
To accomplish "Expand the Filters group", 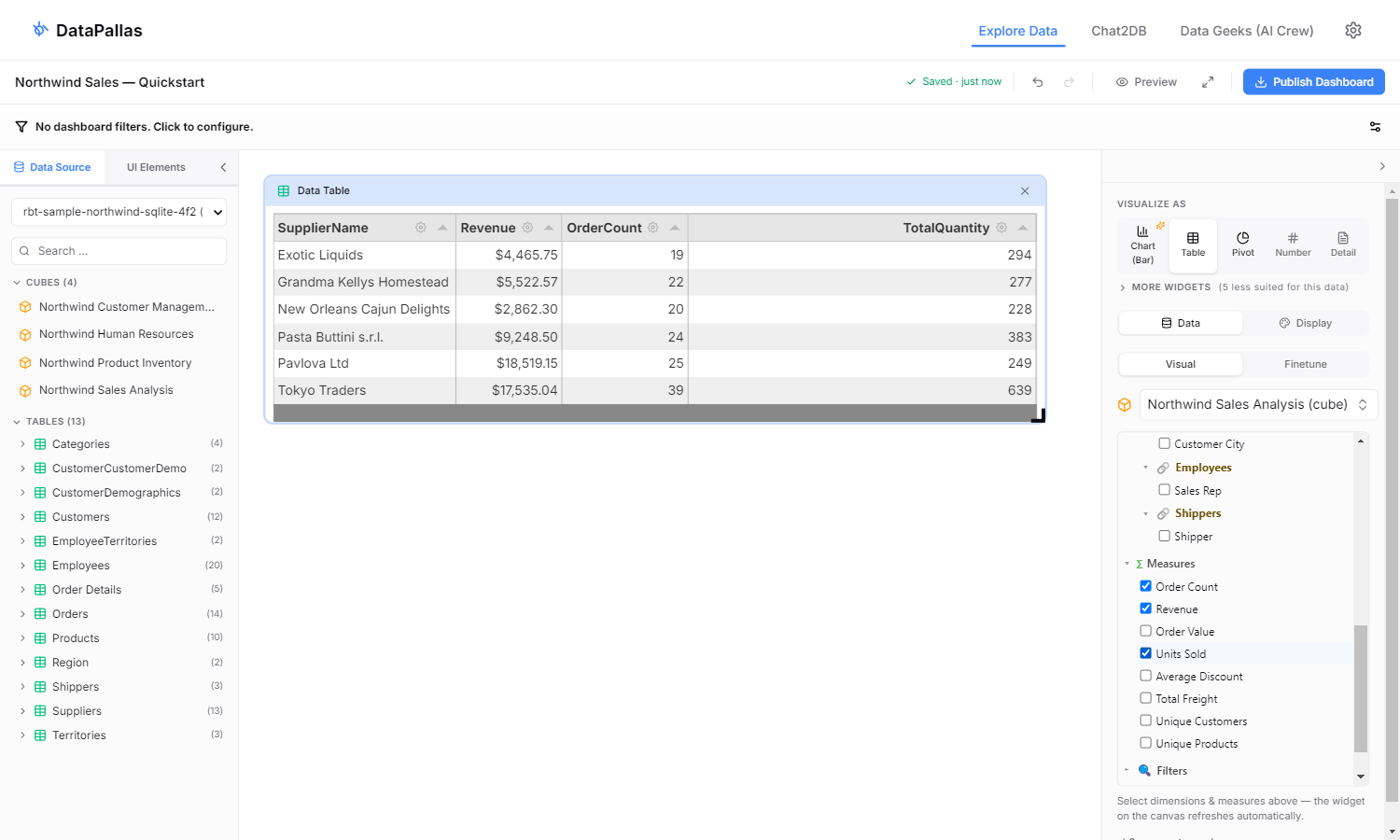I will click(x=1127, y=770).
